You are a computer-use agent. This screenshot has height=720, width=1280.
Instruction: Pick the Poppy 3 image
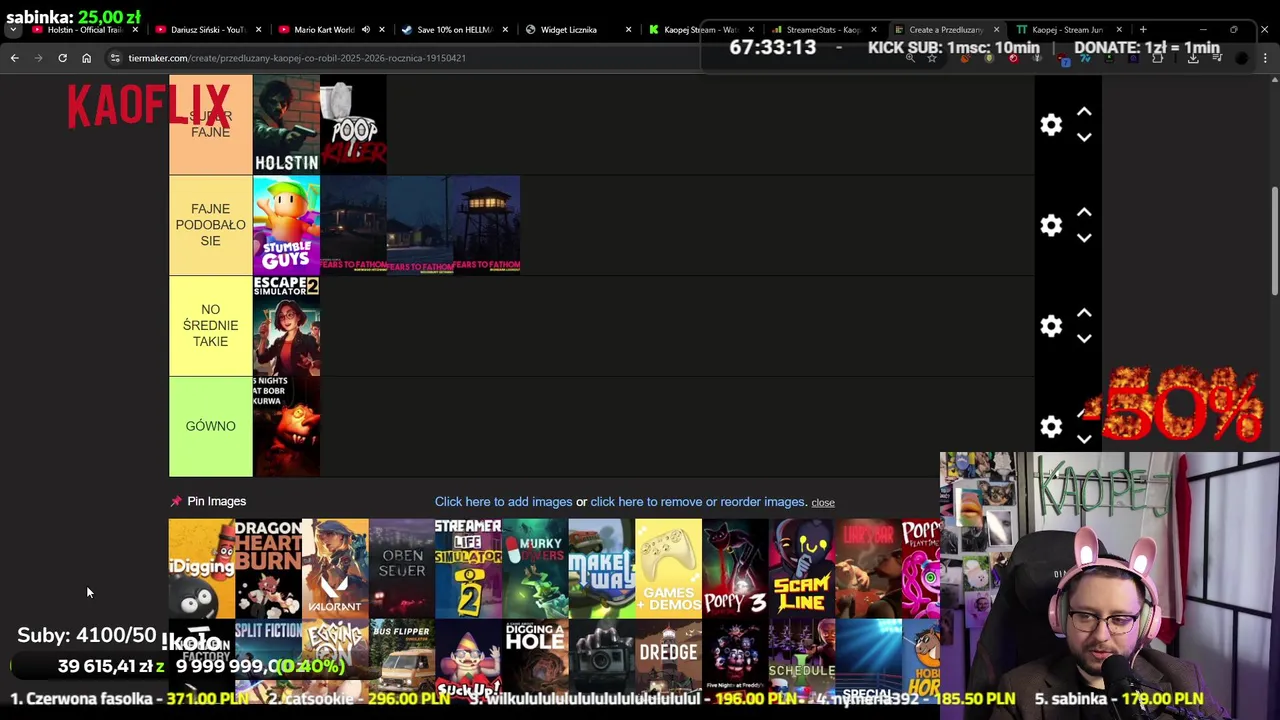click(x=735, y=568)
